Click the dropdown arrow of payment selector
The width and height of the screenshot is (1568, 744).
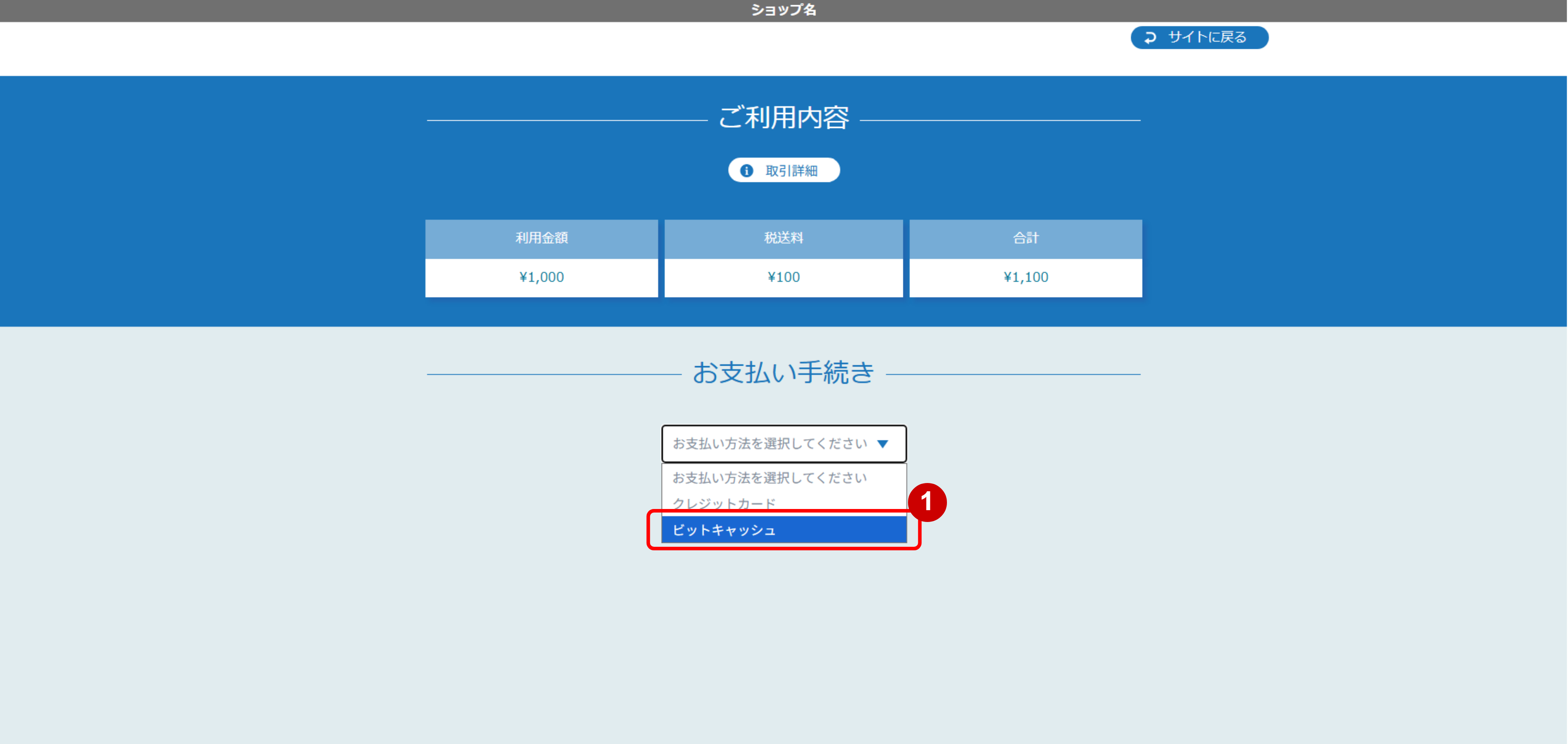click(x=883, y=444)
